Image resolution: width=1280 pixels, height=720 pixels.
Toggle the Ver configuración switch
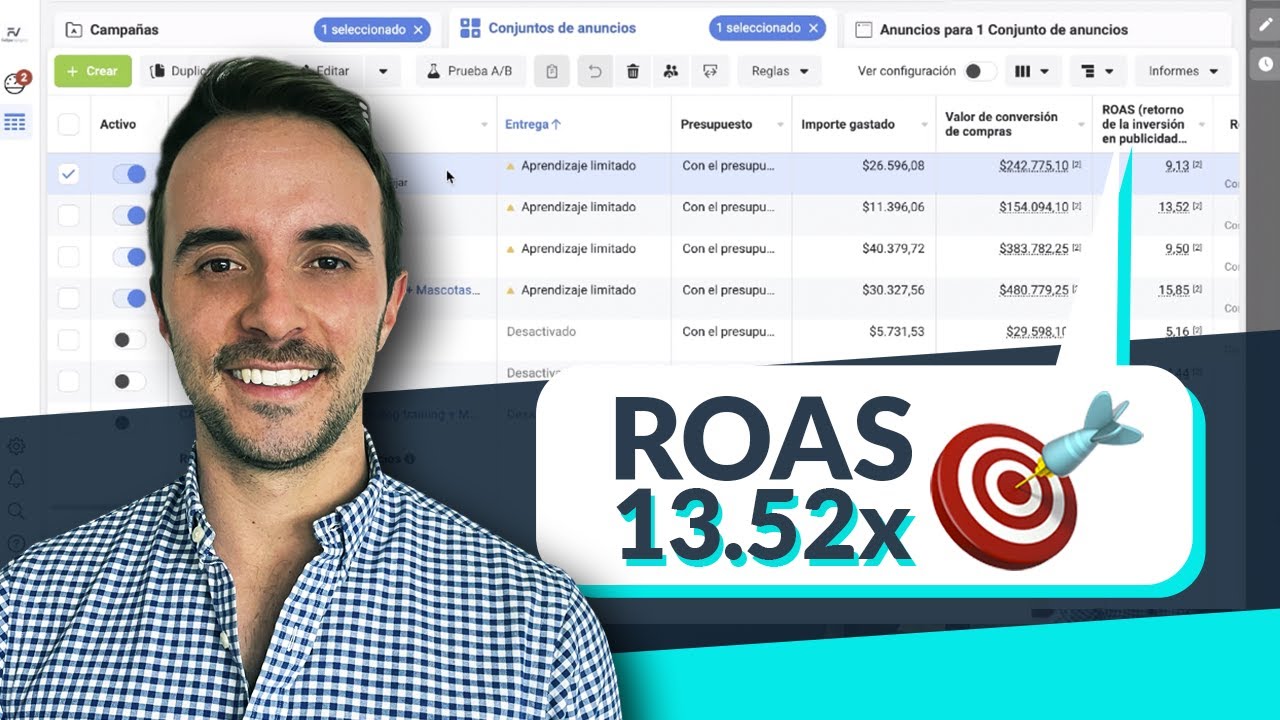(x=980, y=71)
